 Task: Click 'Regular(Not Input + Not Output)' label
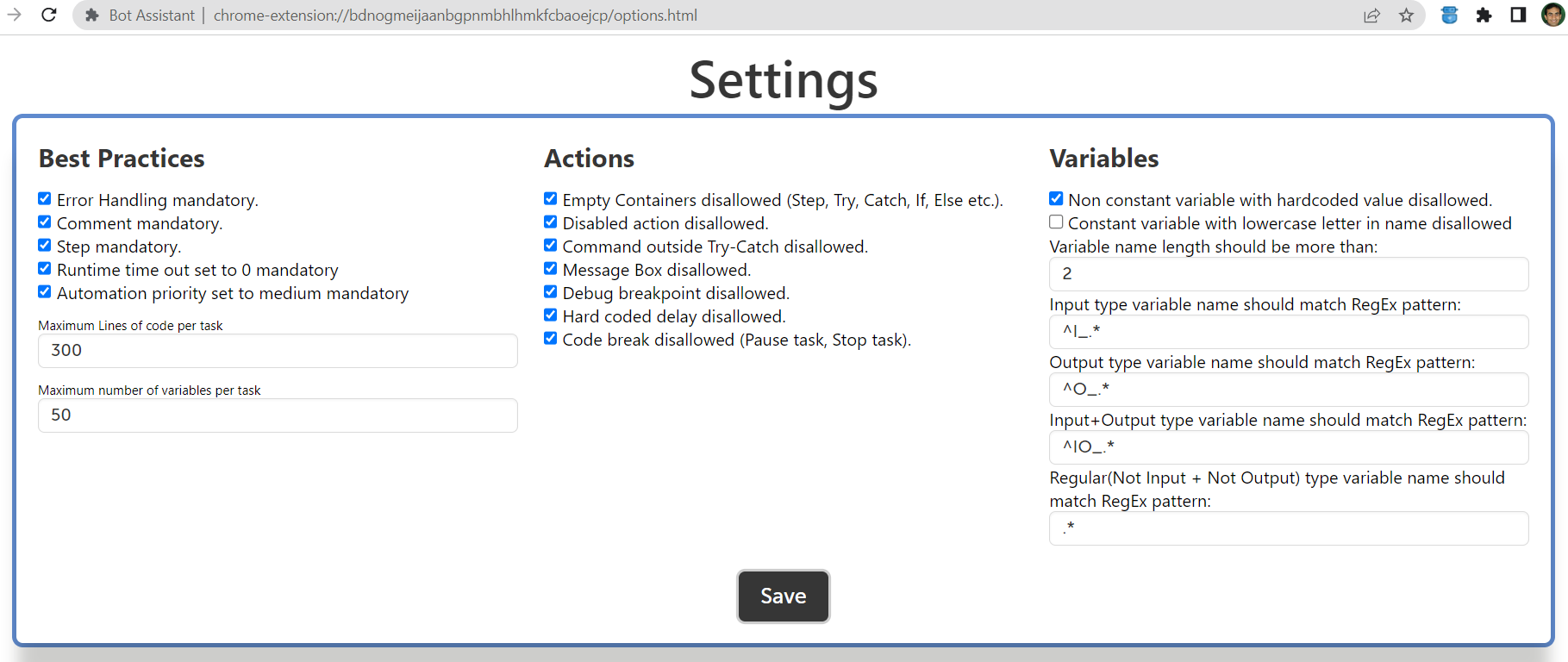coord(1277,490)
